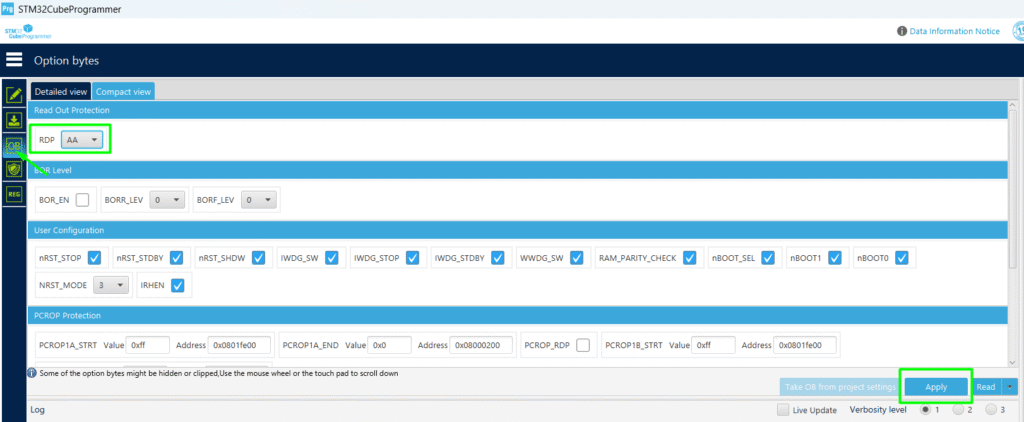Viewport: 1024px width, 422px height.
Task: Open the Erasing & Programming download icon
Action: click(x=14, y=121)
